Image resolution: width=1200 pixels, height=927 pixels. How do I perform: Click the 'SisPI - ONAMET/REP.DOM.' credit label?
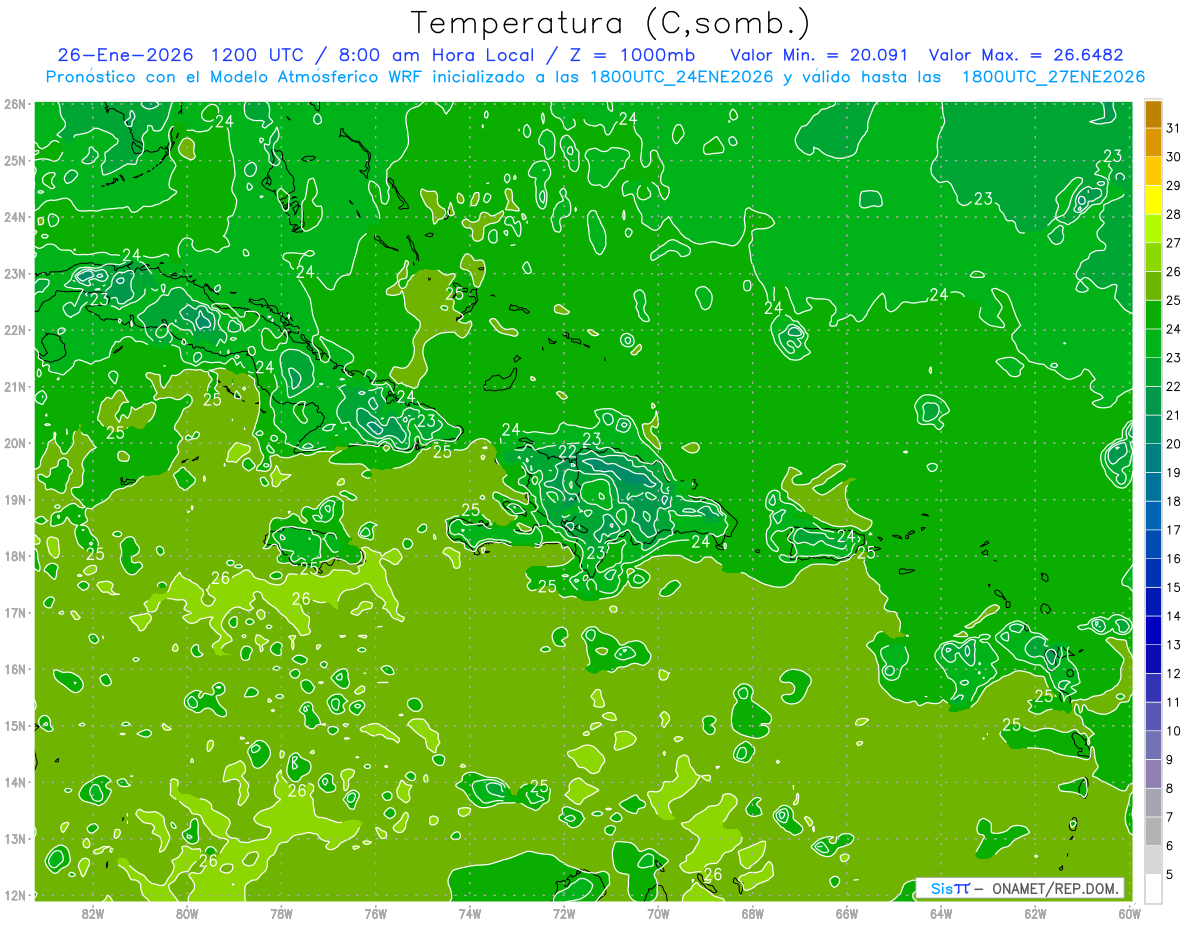(x=1019, y=888)
